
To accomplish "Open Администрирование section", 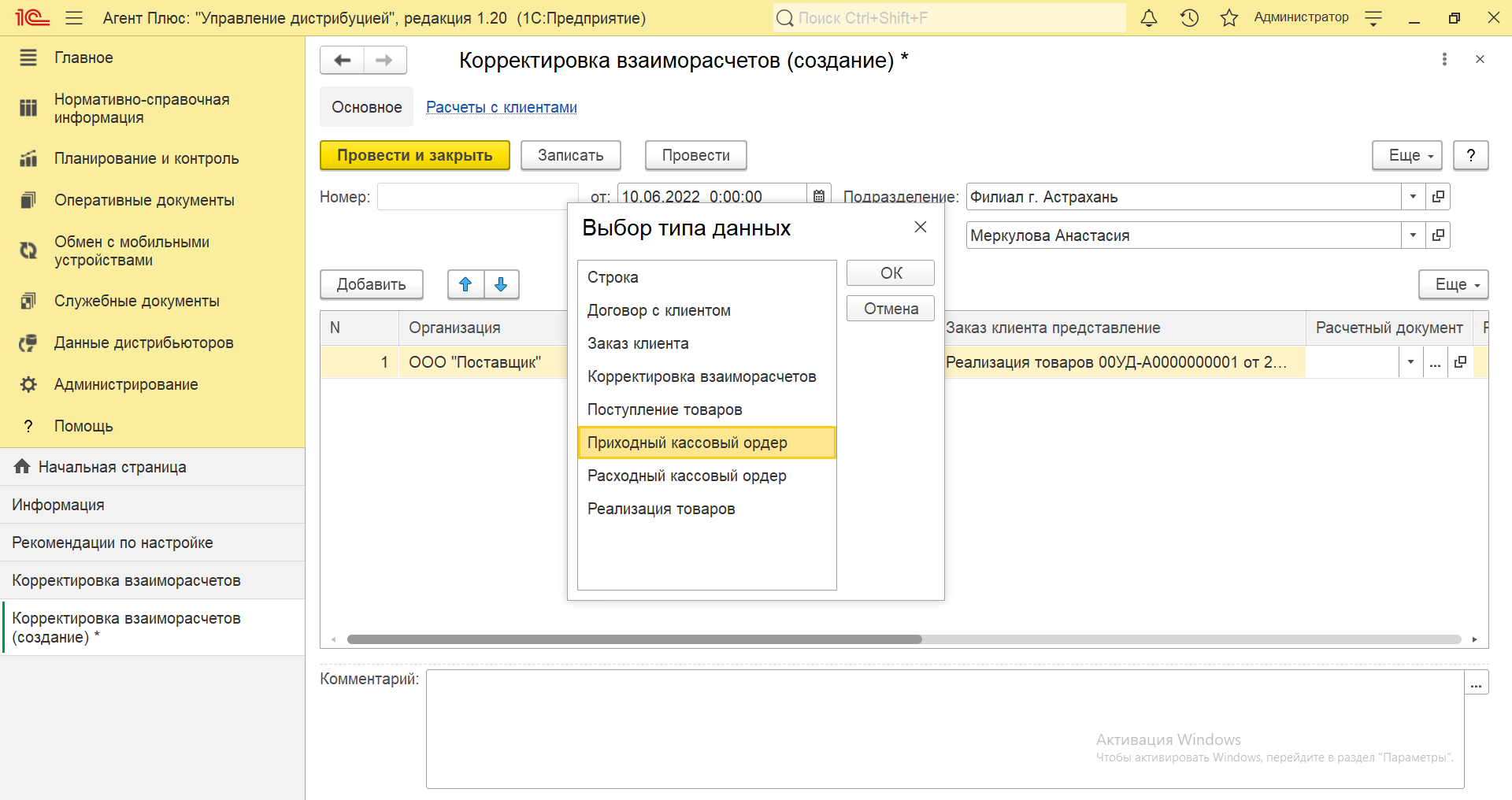I will pos(153,384).
